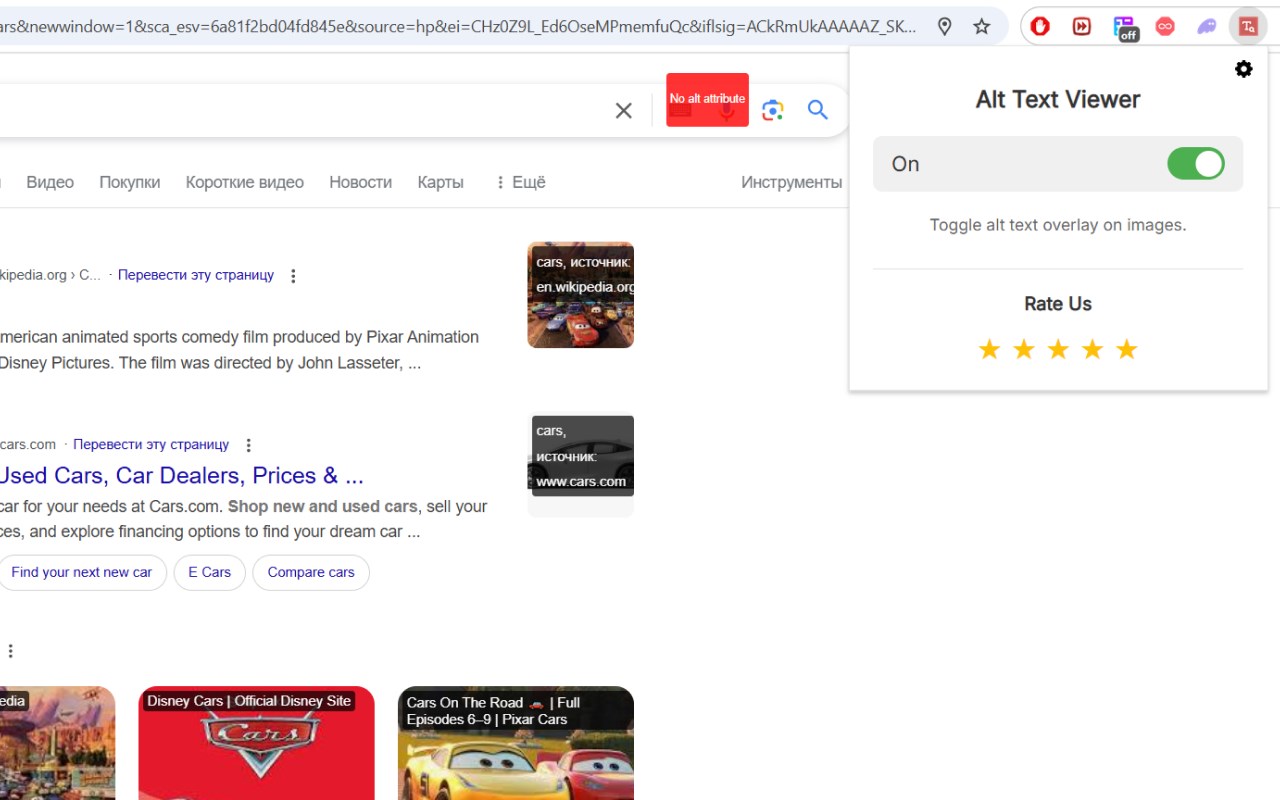
Task: Rate the extension one star
Action: click(x=989, y=349)
